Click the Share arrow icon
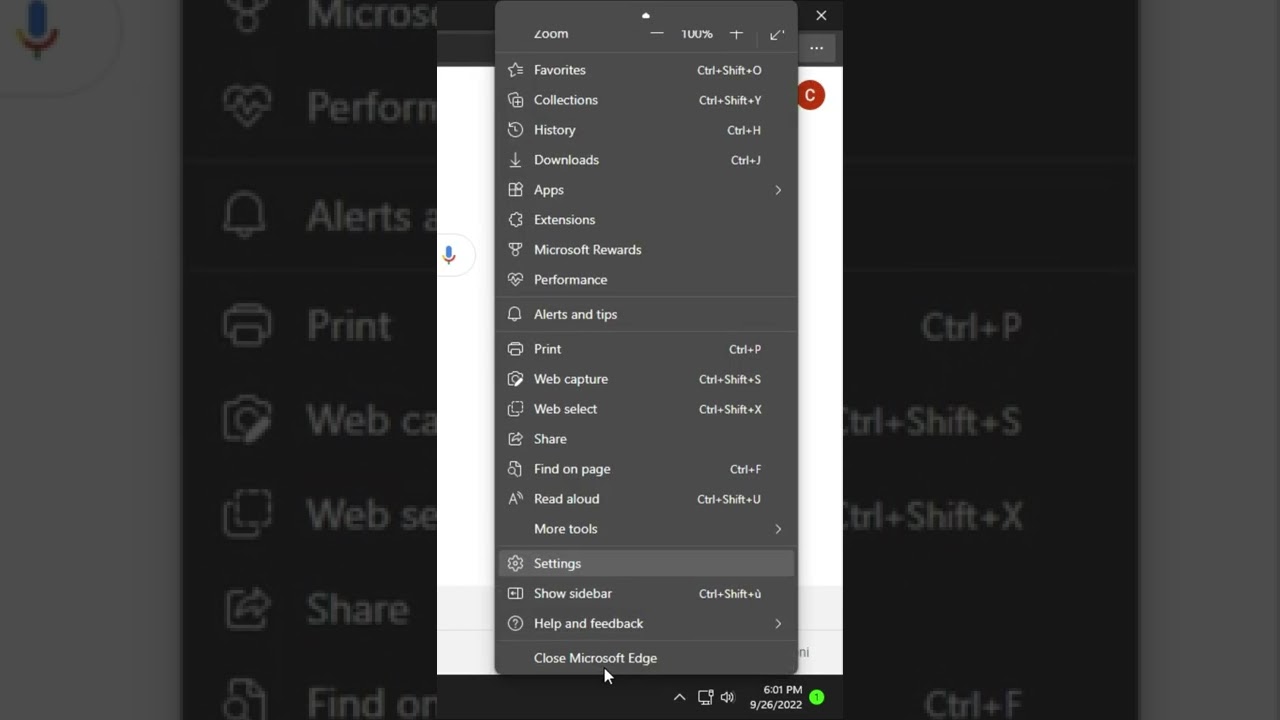 click(515, 439)
